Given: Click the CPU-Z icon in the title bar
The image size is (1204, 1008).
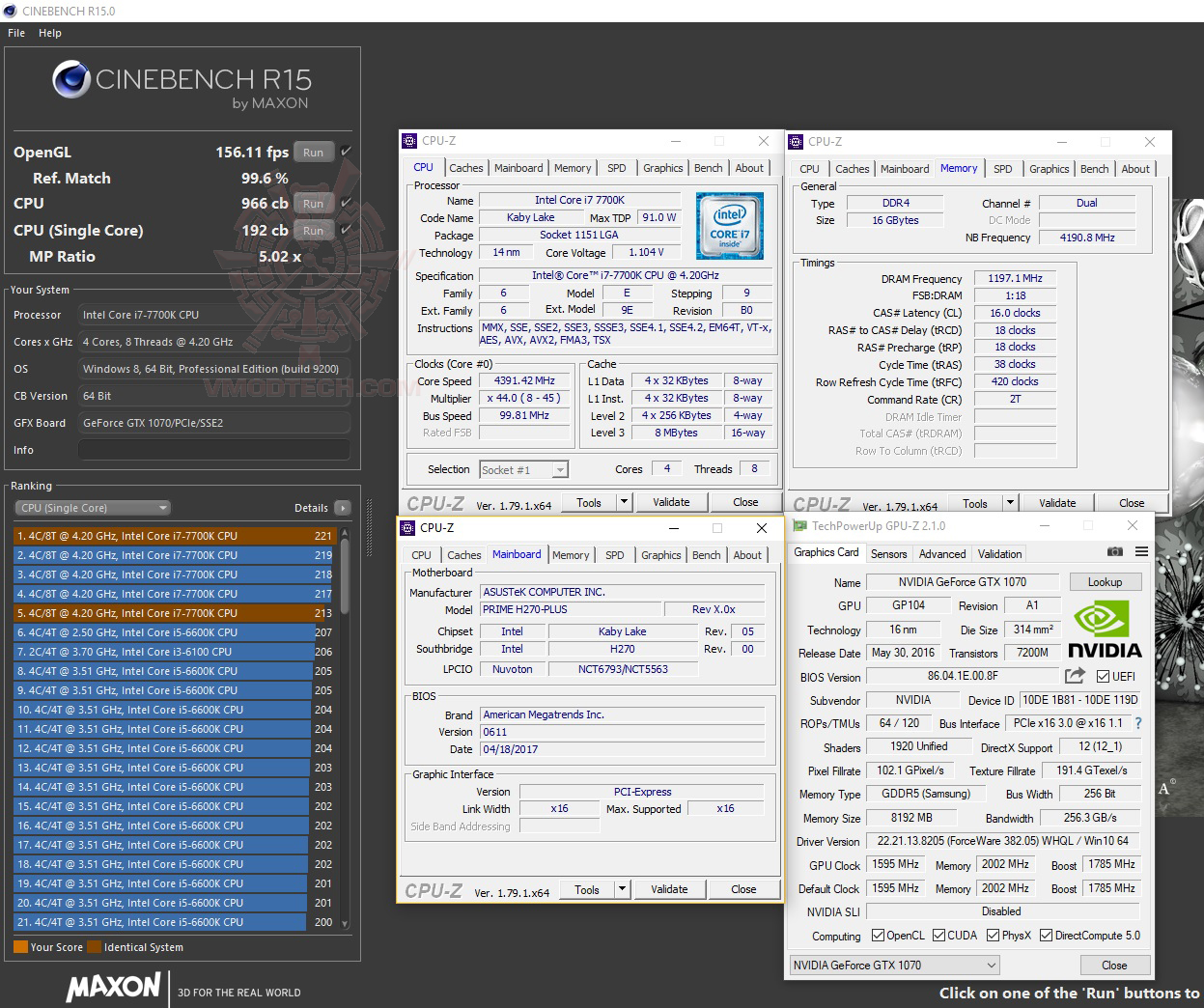Looking at the screenshot, I should 409,141.
